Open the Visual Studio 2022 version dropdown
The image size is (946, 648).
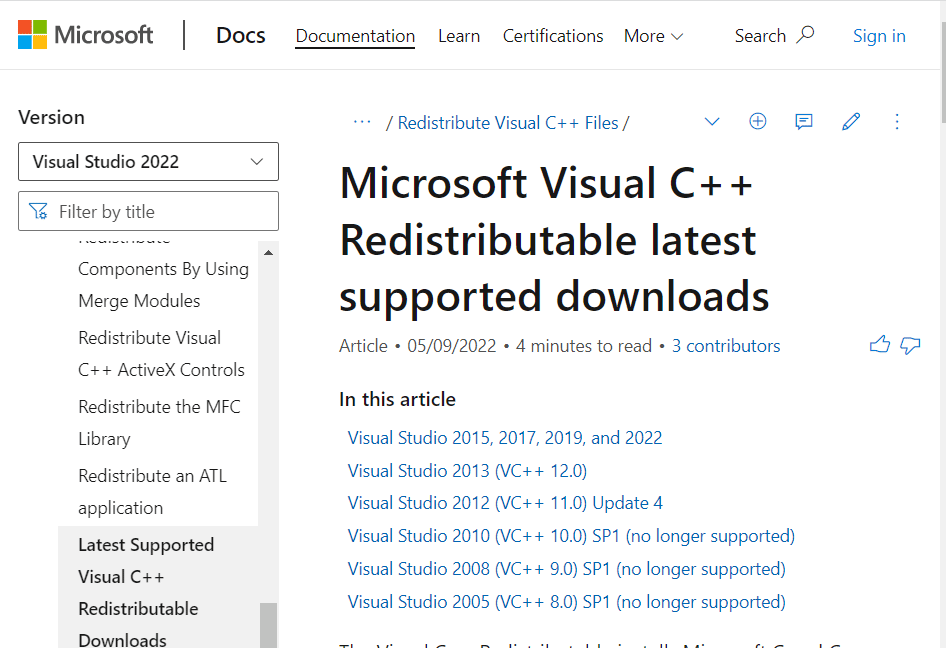148,162
